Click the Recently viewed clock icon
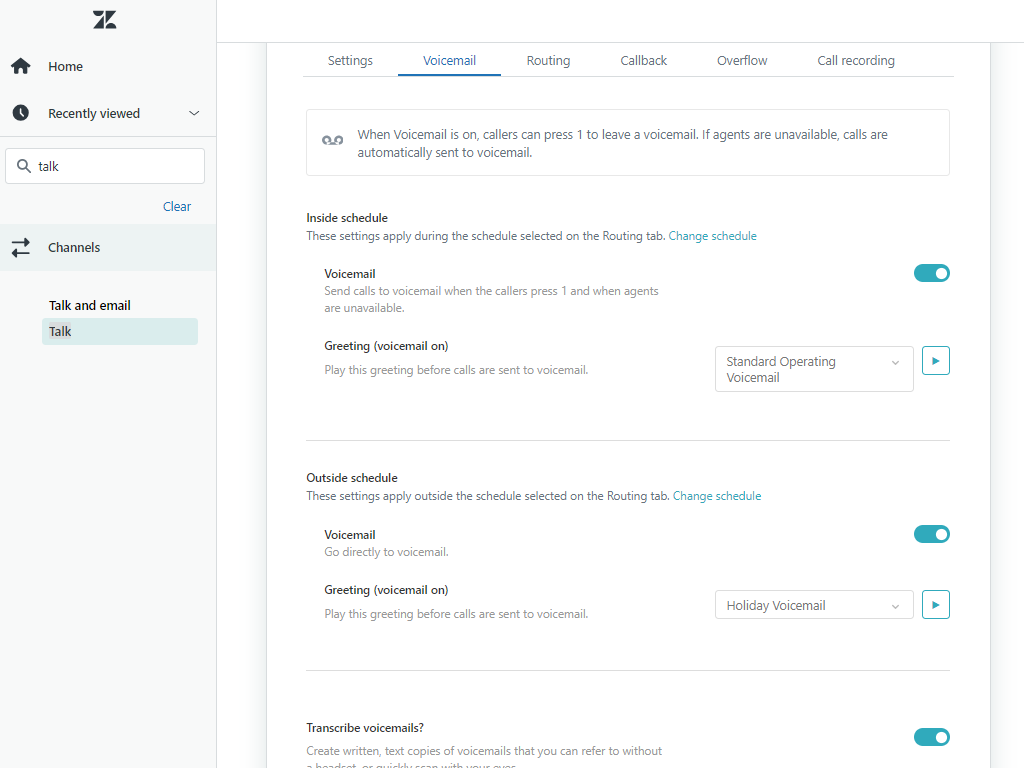The image size is (1024, 768). pos(20,113)
